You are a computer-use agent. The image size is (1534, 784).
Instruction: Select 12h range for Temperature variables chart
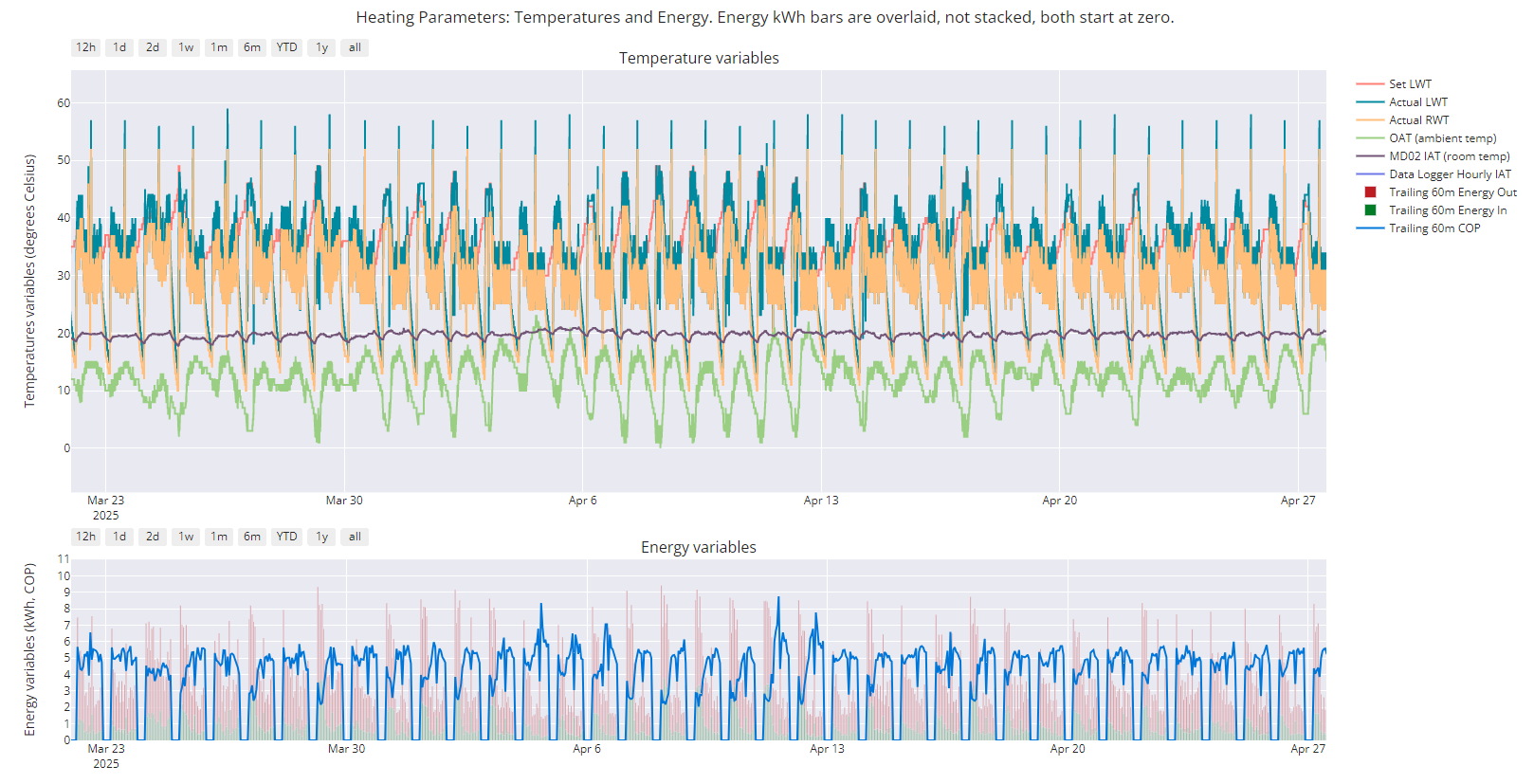[x=85, y=47]
